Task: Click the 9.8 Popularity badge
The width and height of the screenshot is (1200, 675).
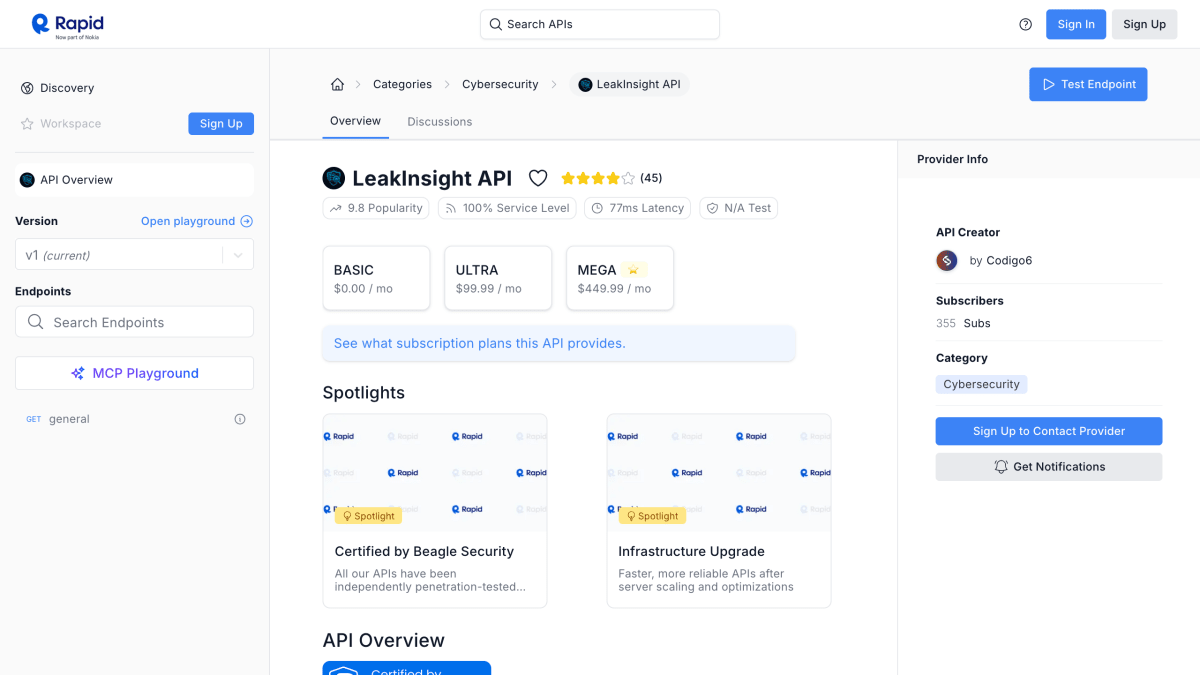Action: click(376, 208)
